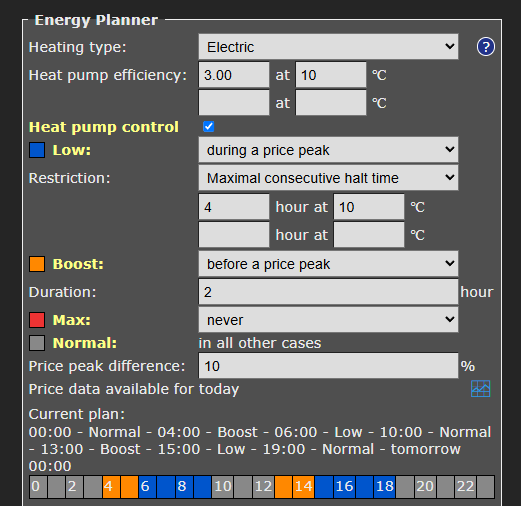Focus the Boost Duration field

[x=328, y=292]
